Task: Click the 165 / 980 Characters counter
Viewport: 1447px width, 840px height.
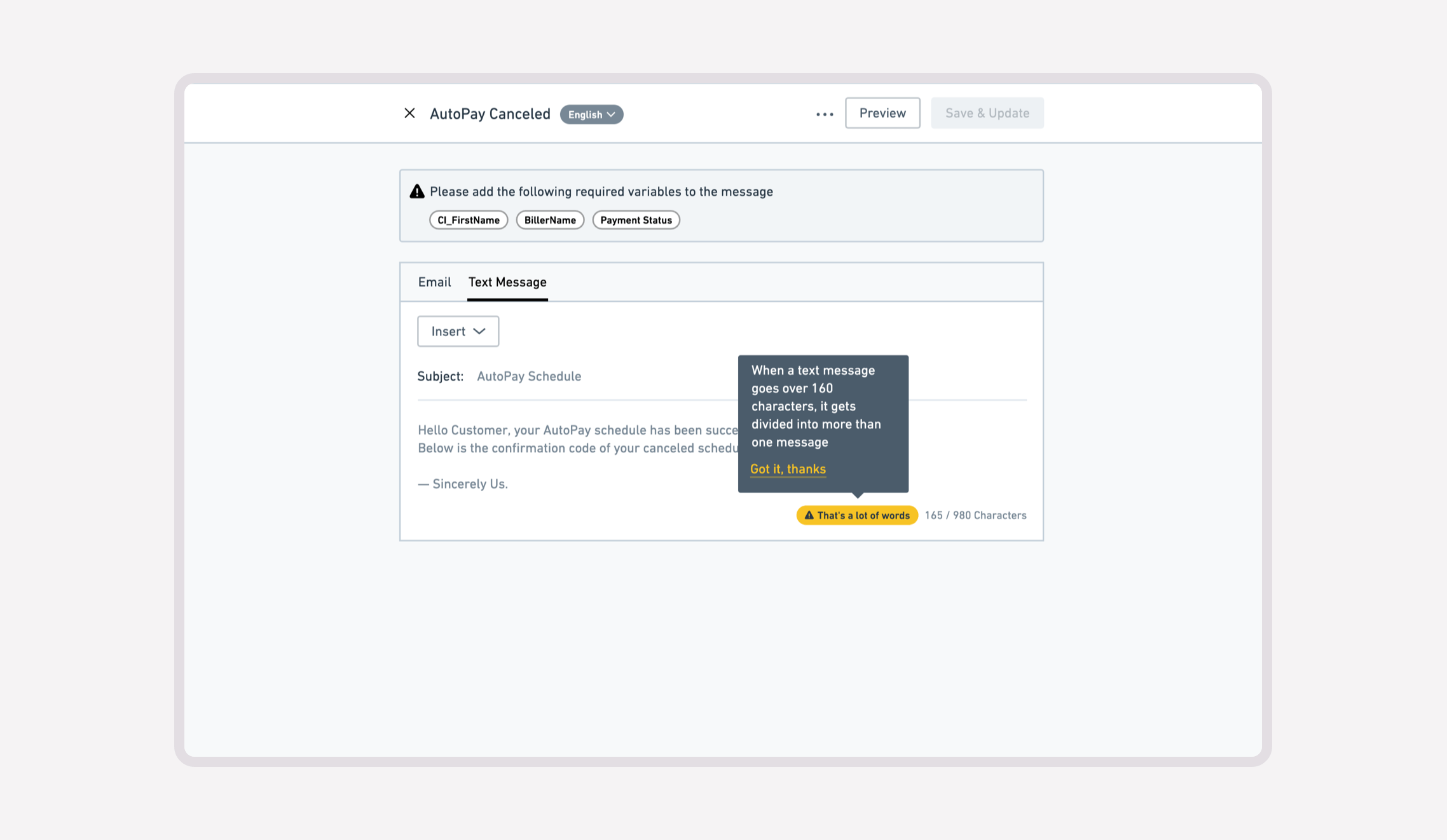Action: tap(975, 515)
